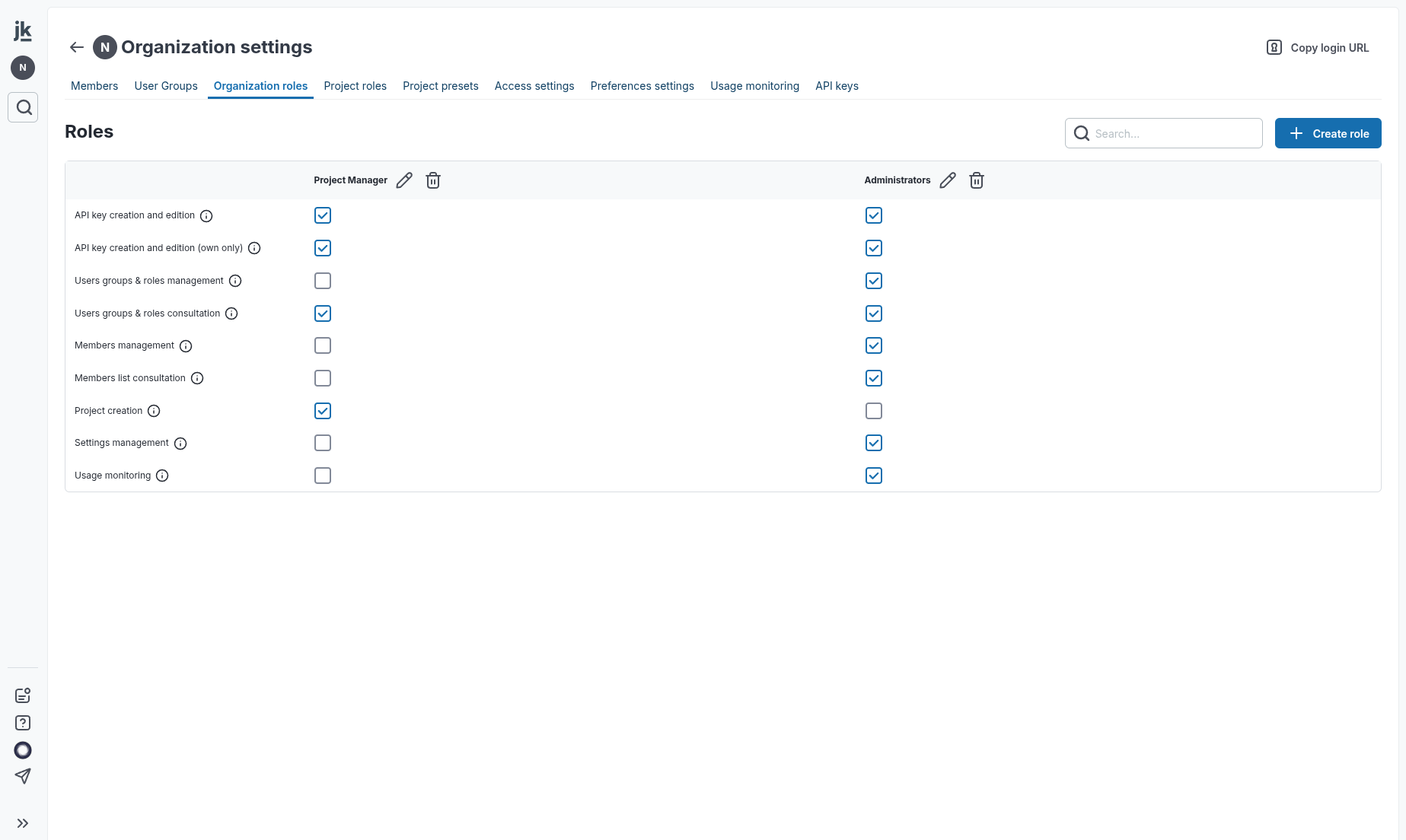Open the Preferences settings tab
This screenshot has height=840, width=1406.
pos(642,86)
